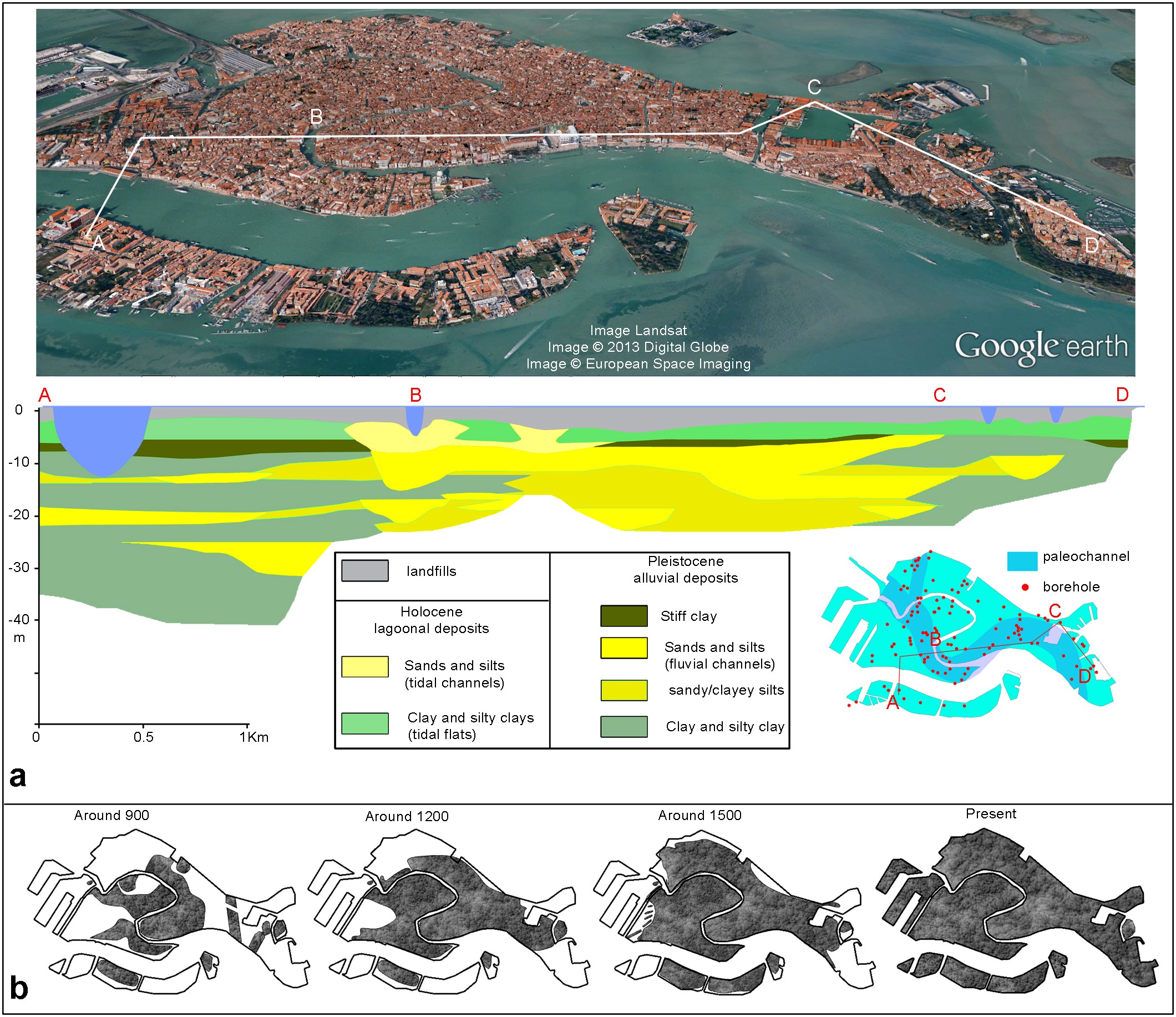Click the 'Stiff clay' legend label

[688, 616]
